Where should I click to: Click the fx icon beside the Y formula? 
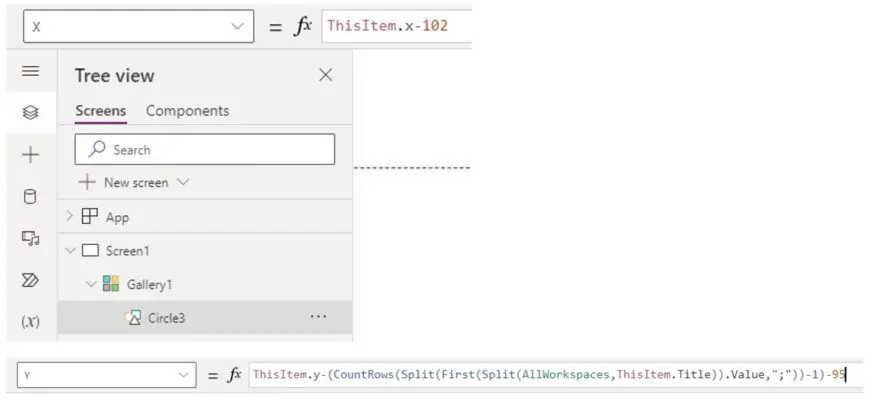point(234,374)
